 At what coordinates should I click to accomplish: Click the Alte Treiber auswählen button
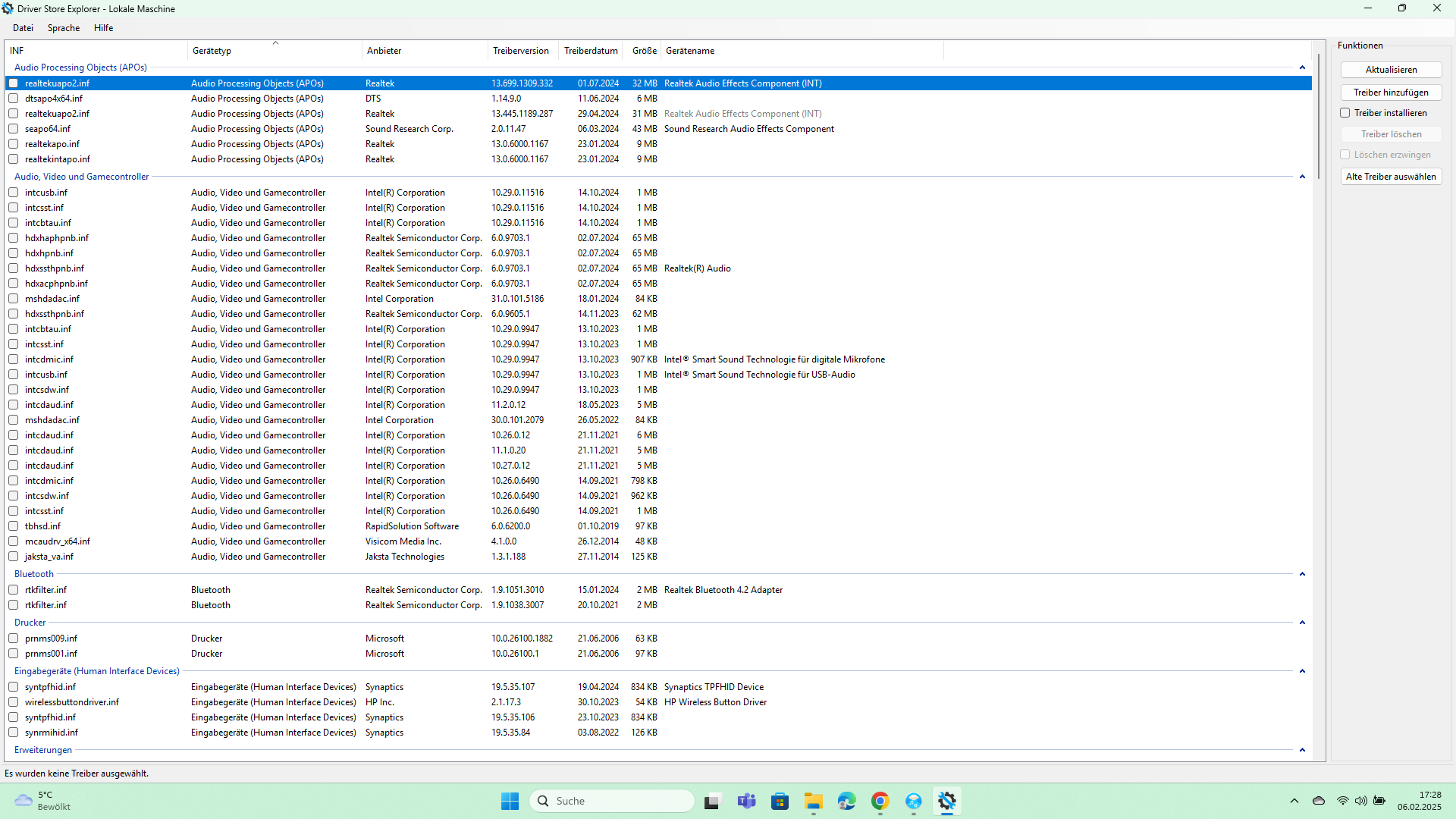click(1391, 177)
